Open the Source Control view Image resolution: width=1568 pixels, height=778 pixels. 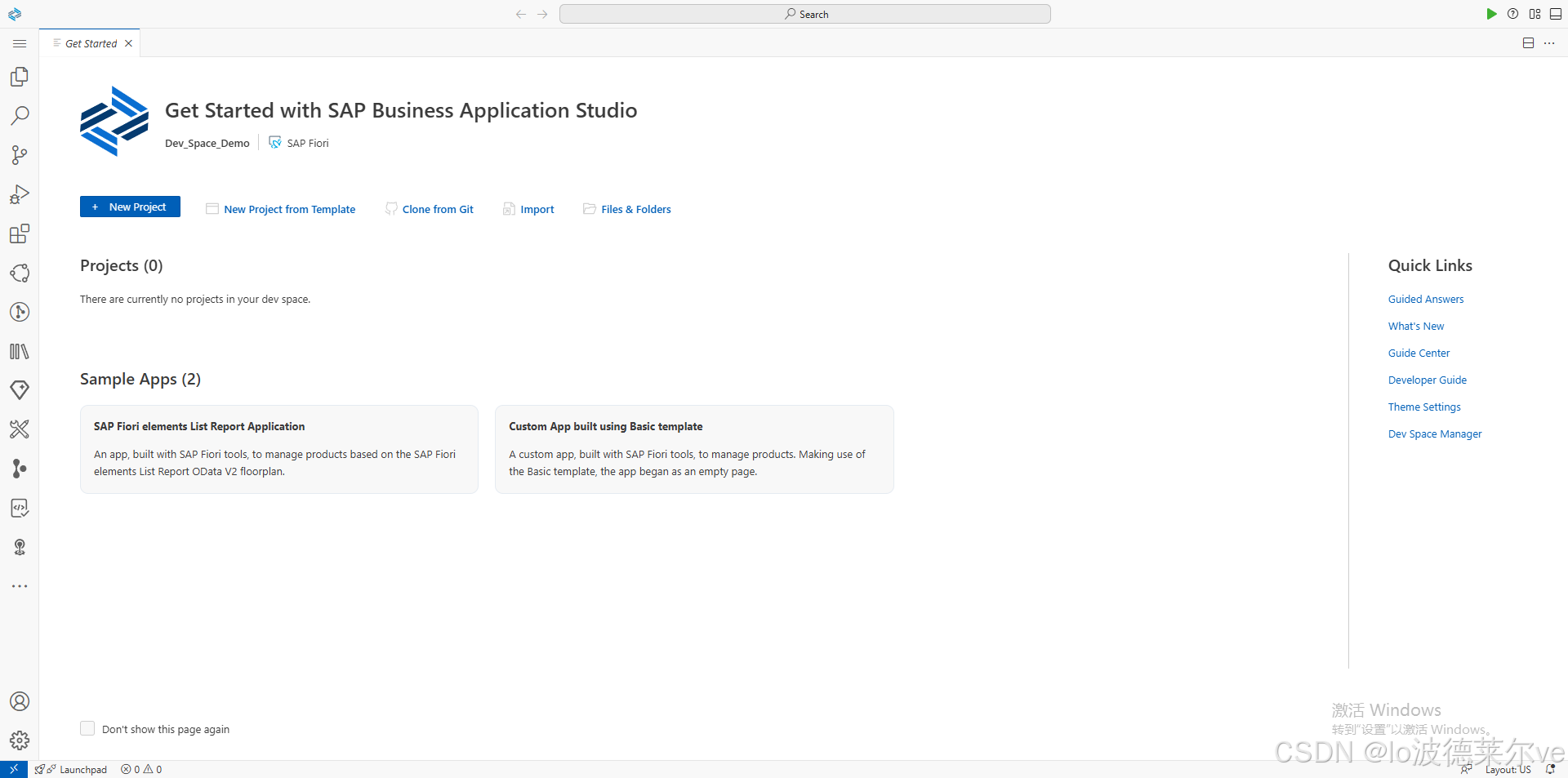[20, 155]
